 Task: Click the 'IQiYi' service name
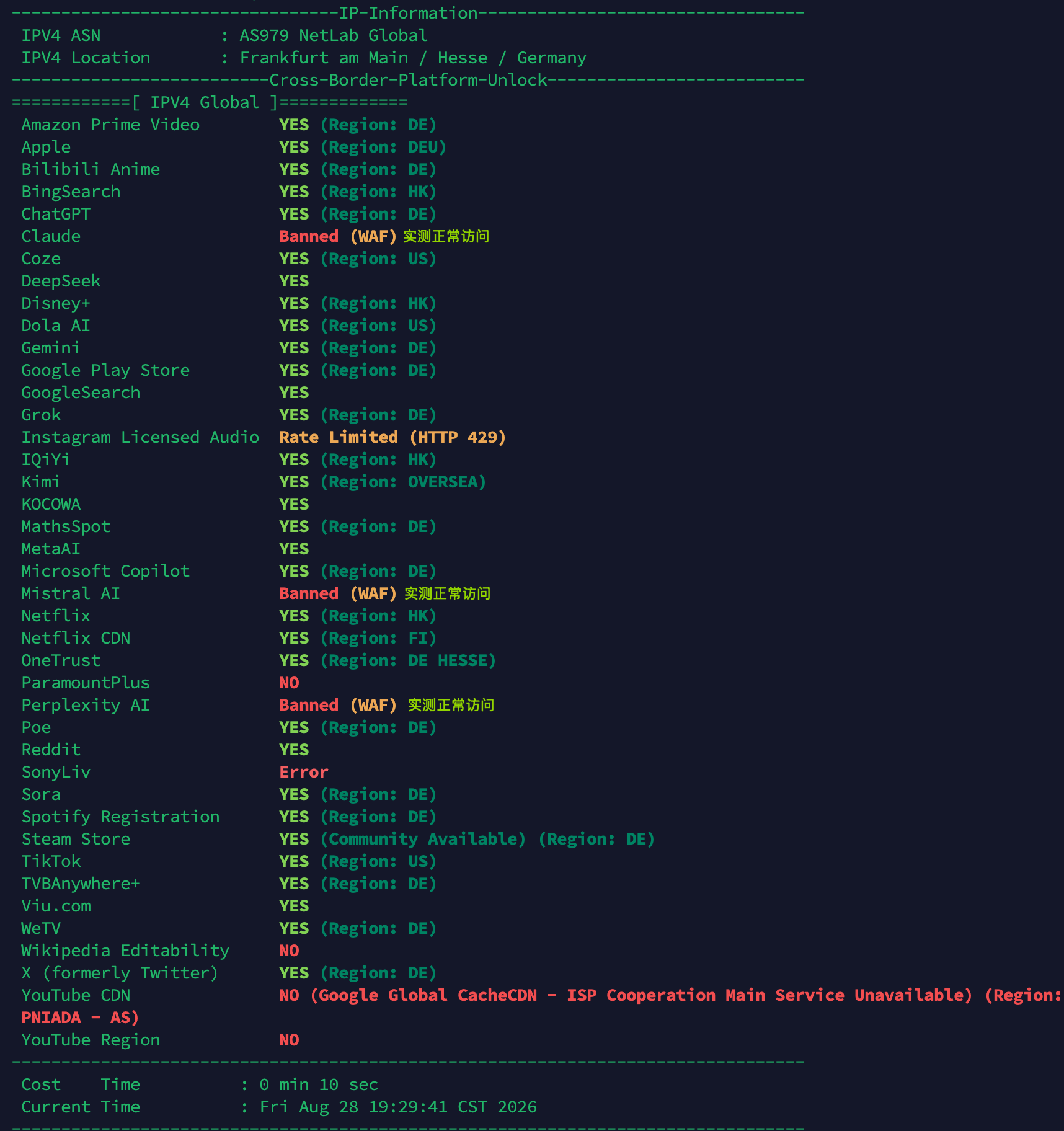(x=46, y=459)
